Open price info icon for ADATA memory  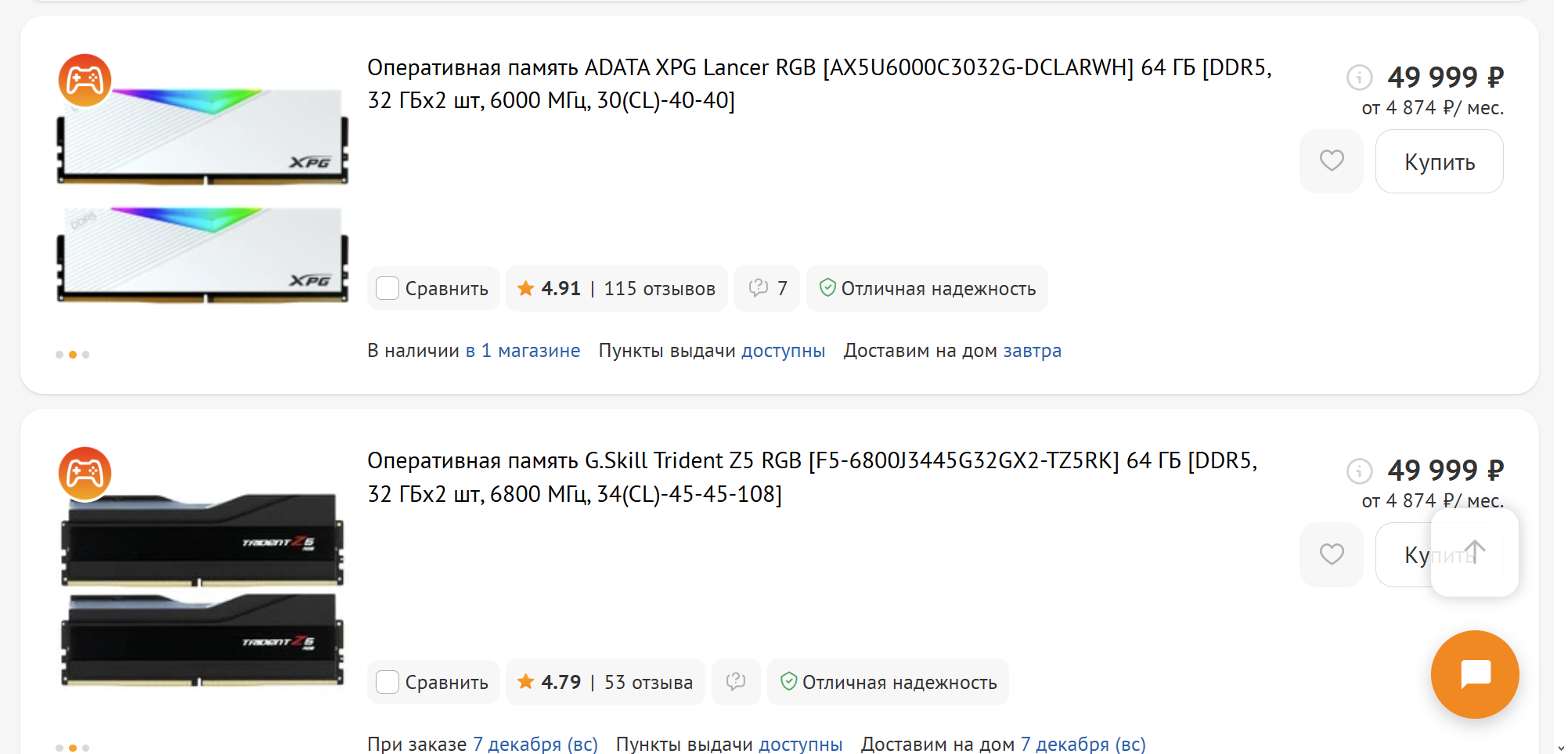click(x=1359, y=78)
